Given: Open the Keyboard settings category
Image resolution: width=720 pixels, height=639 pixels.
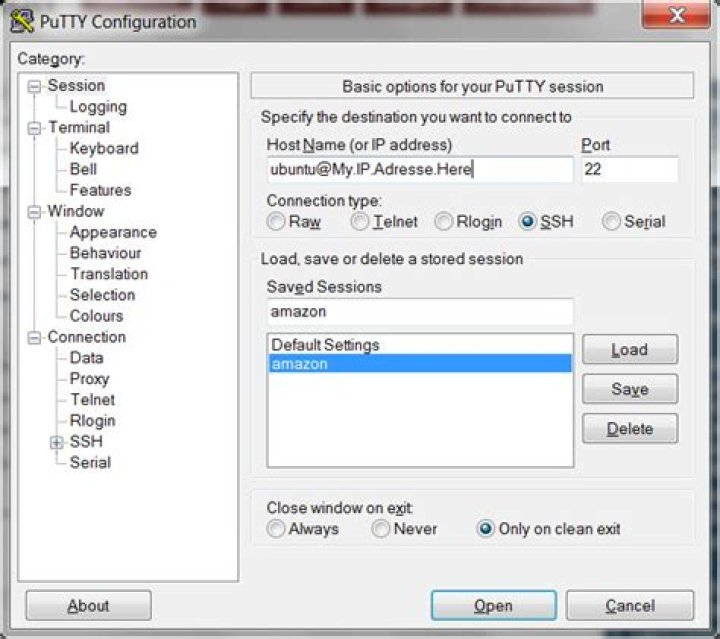Looking at the screenshot, I should [104, 149].
